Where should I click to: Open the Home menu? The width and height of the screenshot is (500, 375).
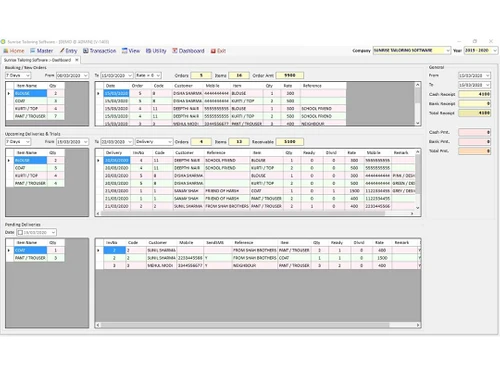14,51
